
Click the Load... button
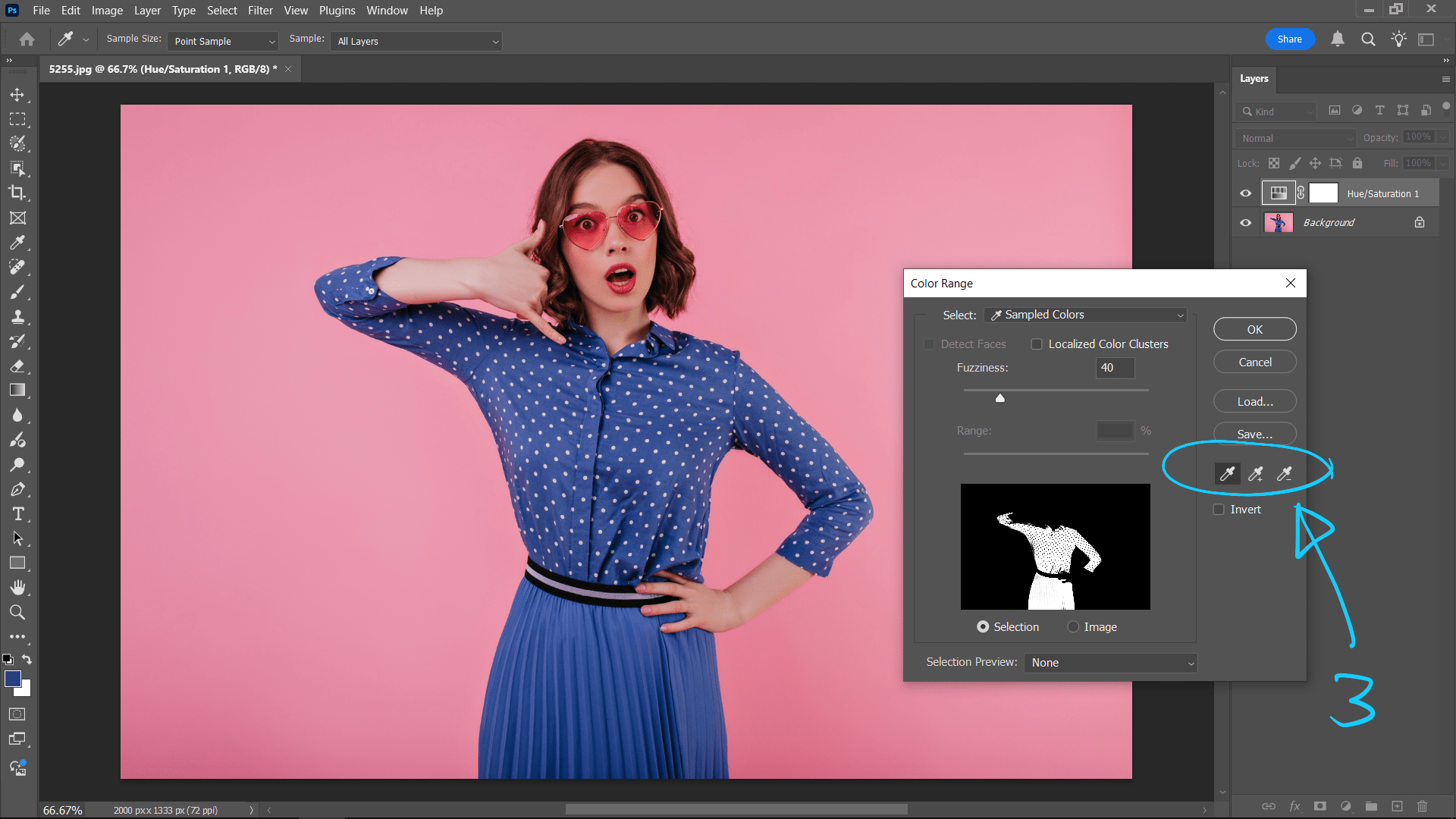pos(1255,402)
